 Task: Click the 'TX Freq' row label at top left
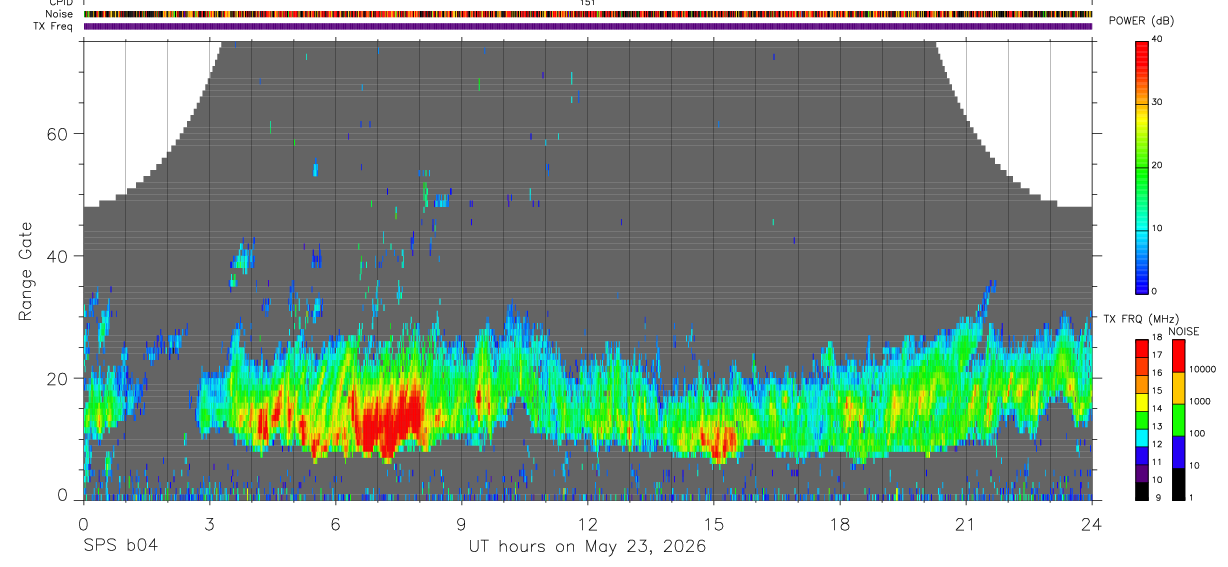click(52, 26)
